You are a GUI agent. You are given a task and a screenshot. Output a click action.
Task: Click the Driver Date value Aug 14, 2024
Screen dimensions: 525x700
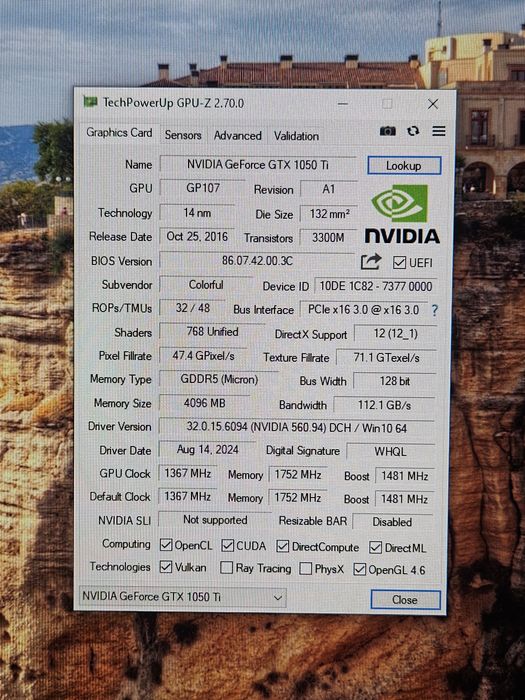(208, 450)
